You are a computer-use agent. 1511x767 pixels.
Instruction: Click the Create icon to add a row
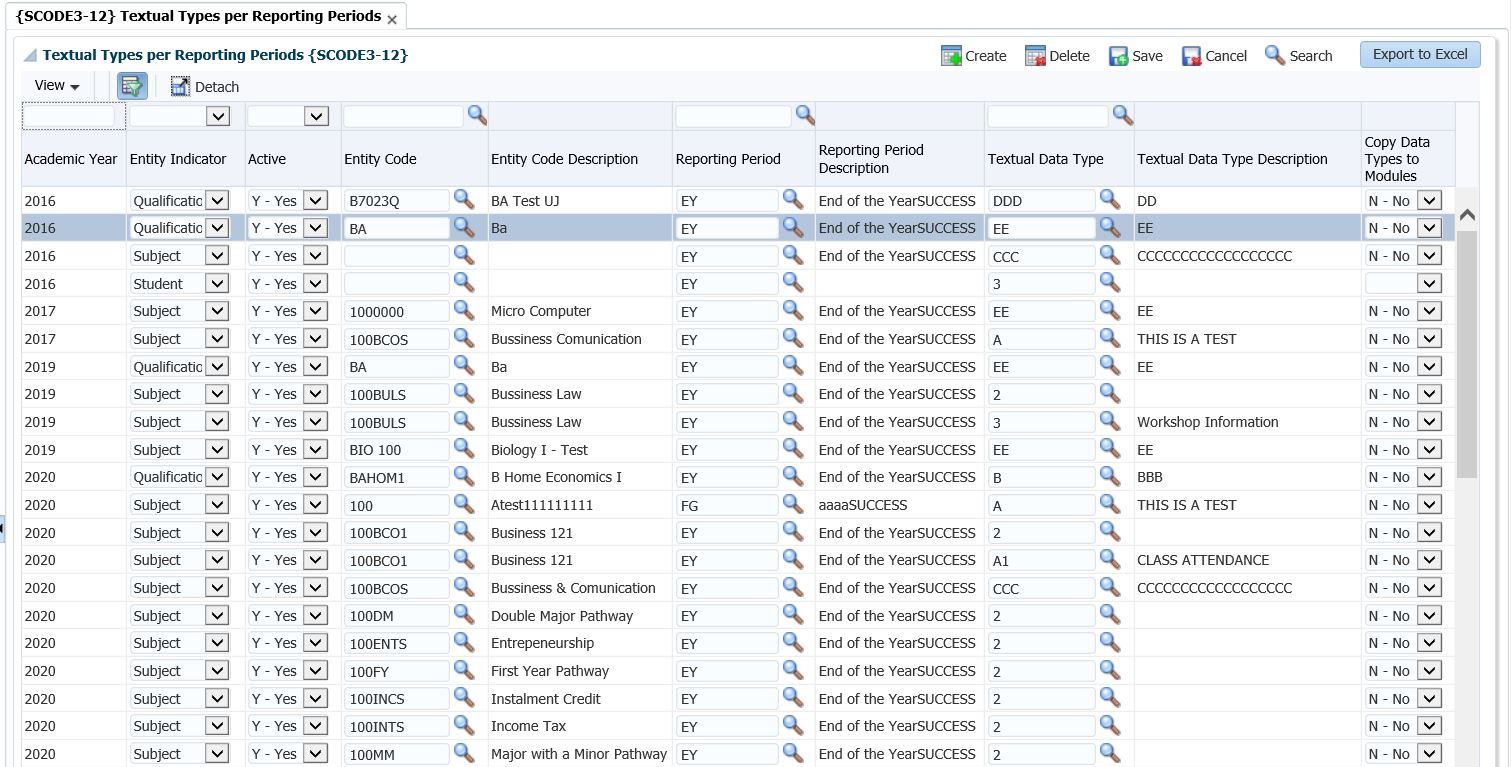951,56
